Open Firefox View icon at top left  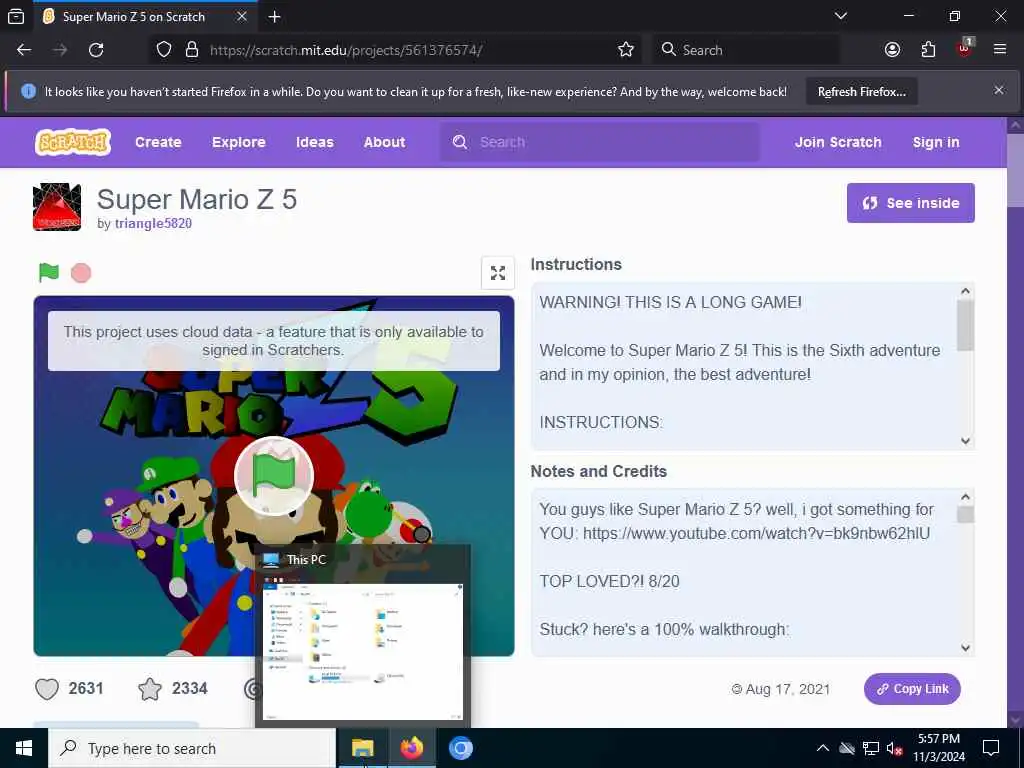(x=16, y=16)
